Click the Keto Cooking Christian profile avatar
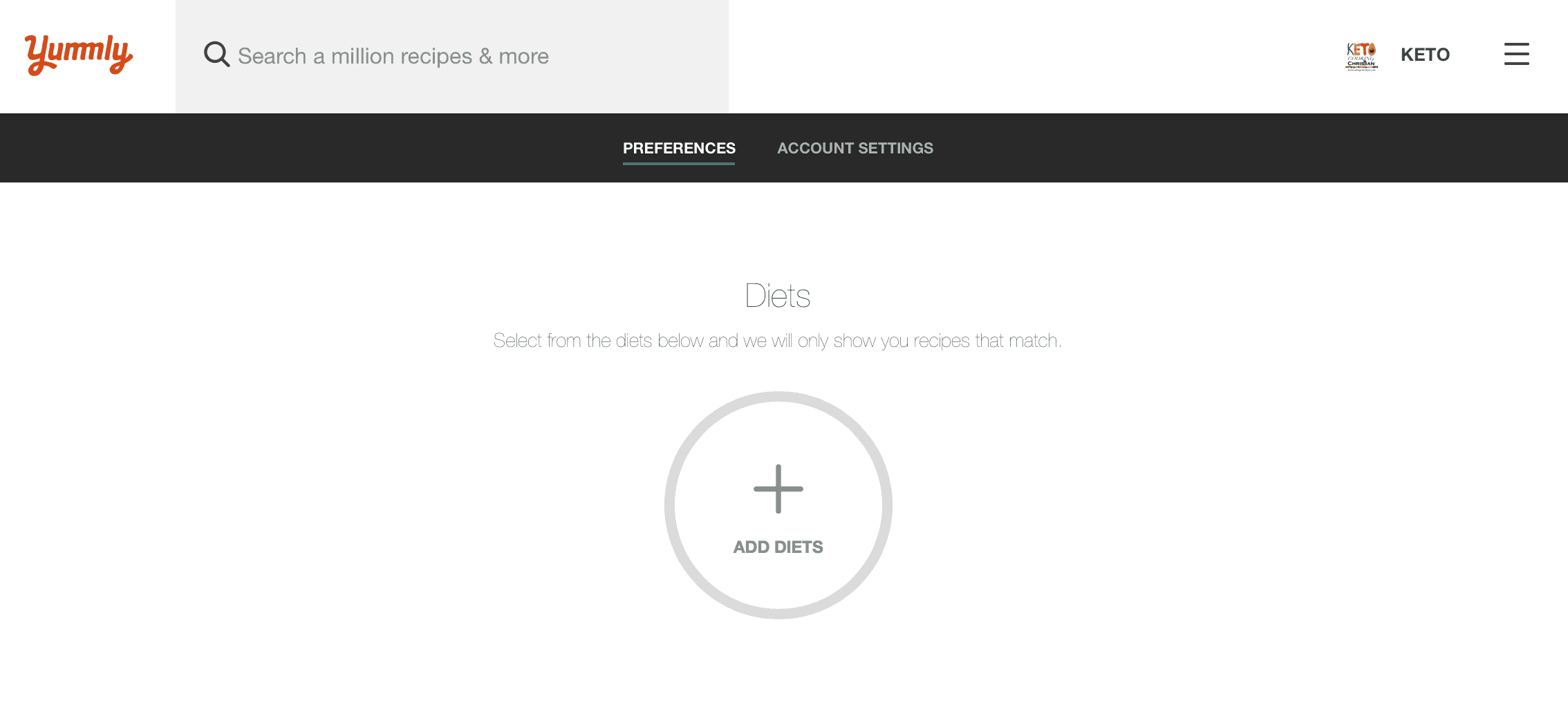Image resolution: width=1568 pixels, height=705 pixels. pyautogui.click(x=1361, y=56)
